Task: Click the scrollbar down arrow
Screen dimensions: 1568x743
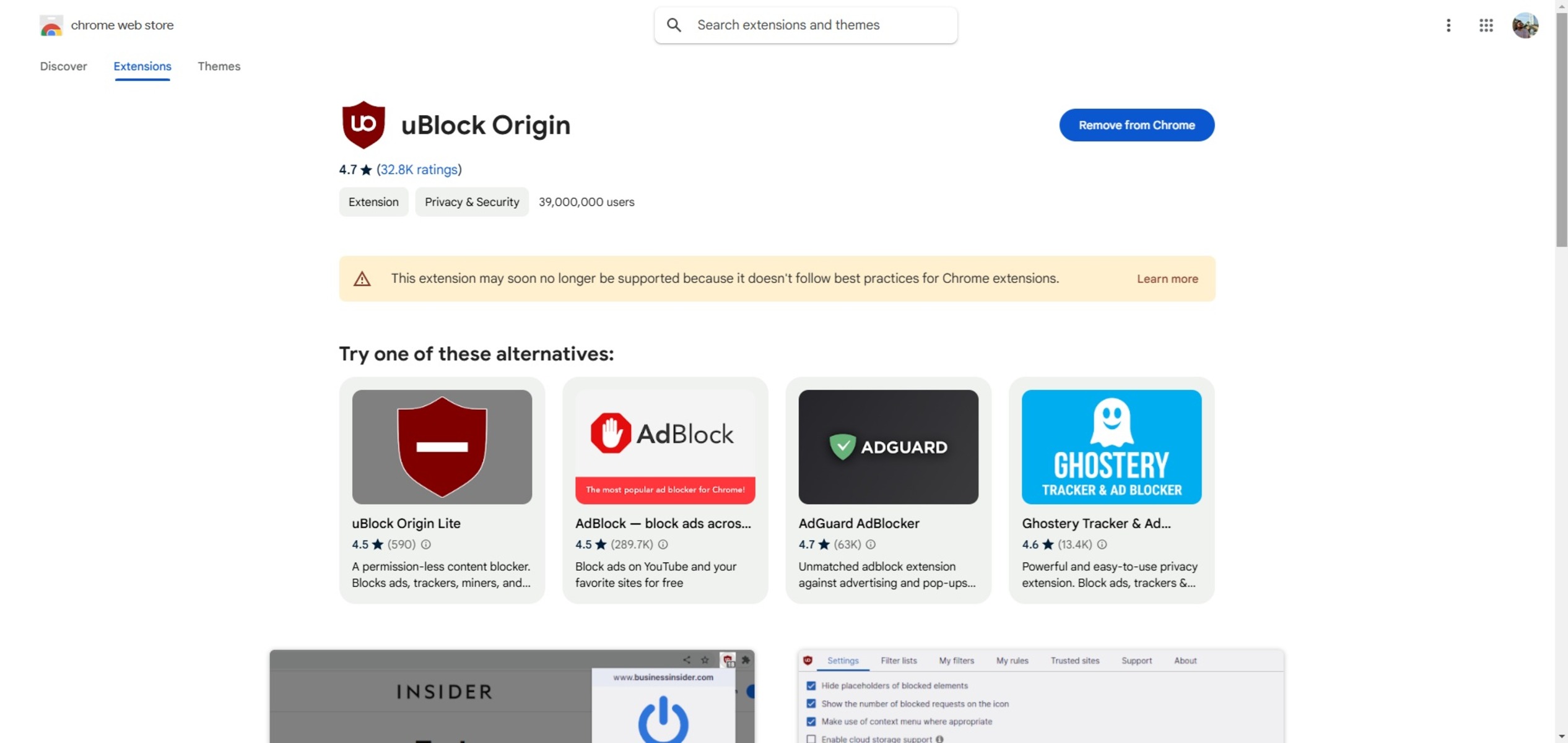Action: pyautogui.click(x=1561, y=736)
